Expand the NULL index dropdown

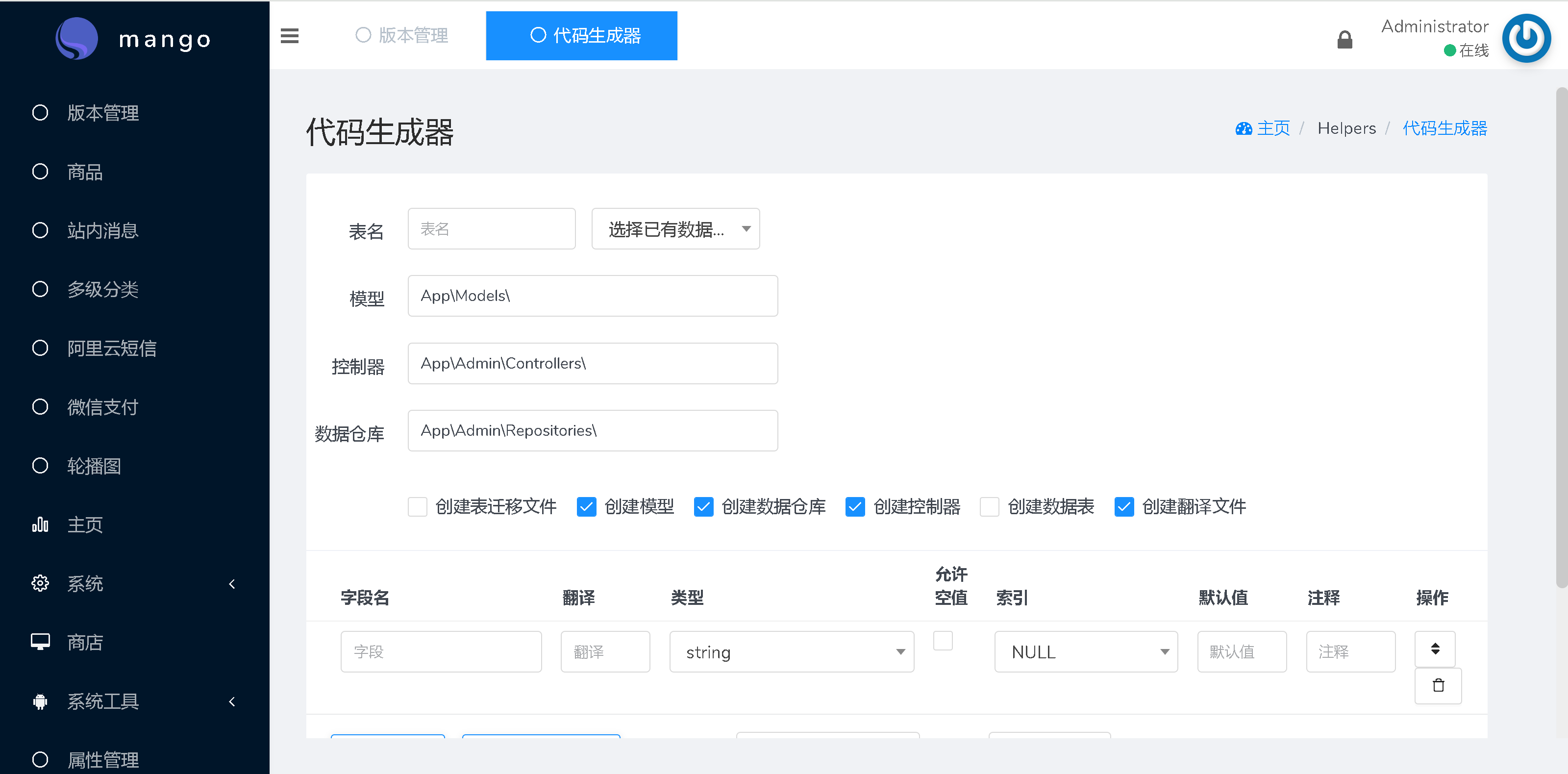1085,651
